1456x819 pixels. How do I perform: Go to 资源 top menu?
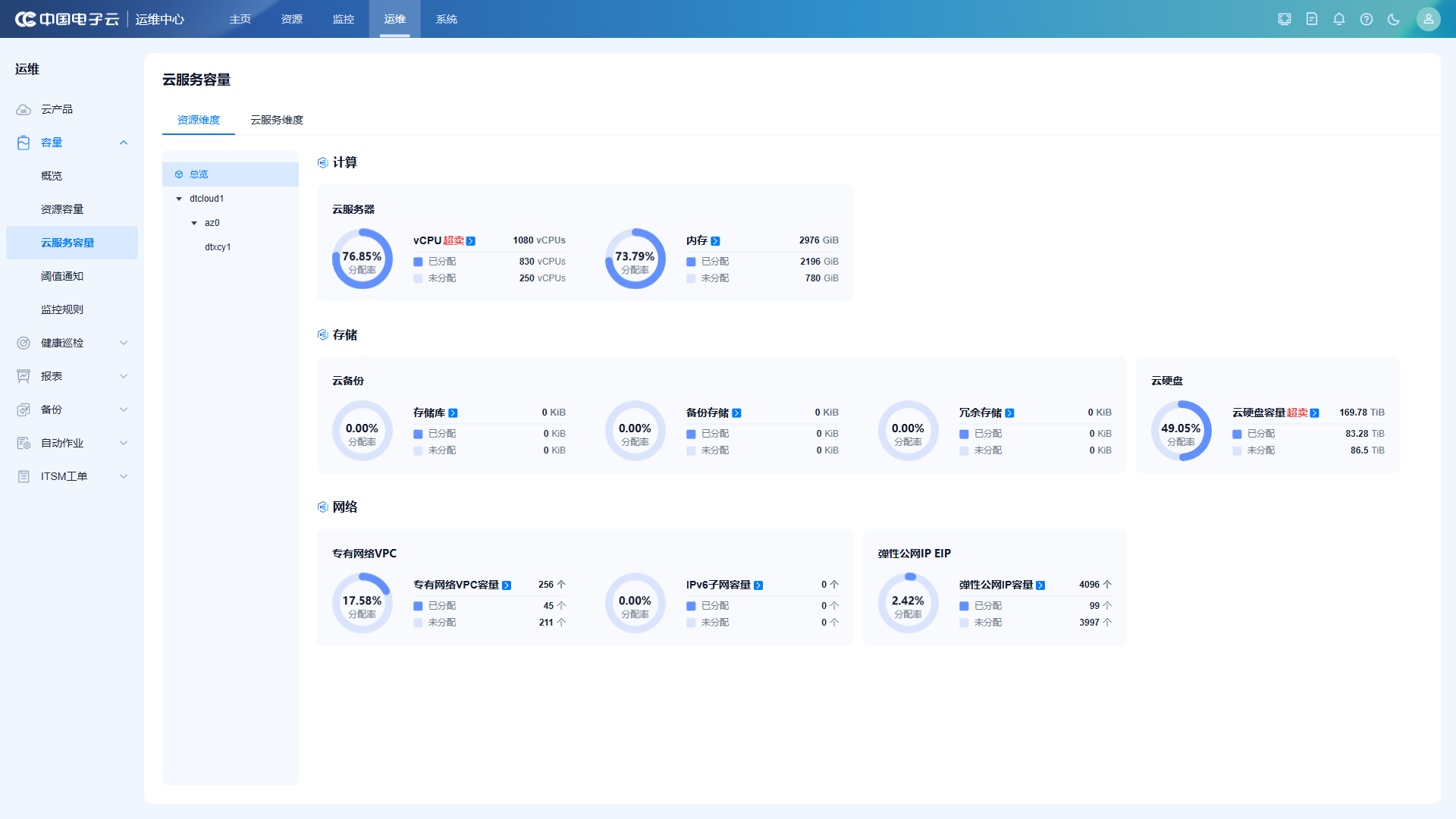coord(292,19)
